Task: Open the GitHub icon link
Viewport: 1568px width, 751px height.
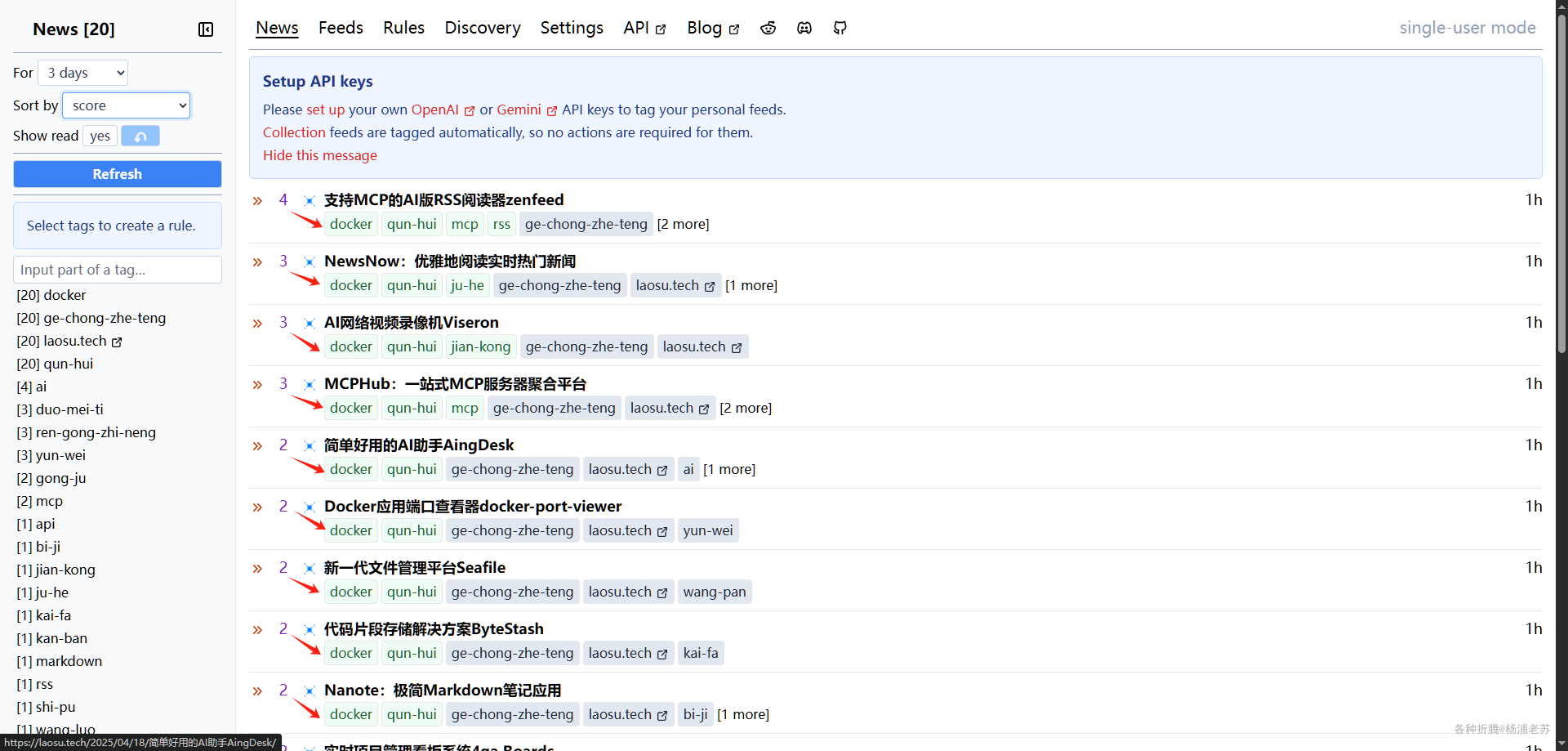Action: tap(840, 28)
